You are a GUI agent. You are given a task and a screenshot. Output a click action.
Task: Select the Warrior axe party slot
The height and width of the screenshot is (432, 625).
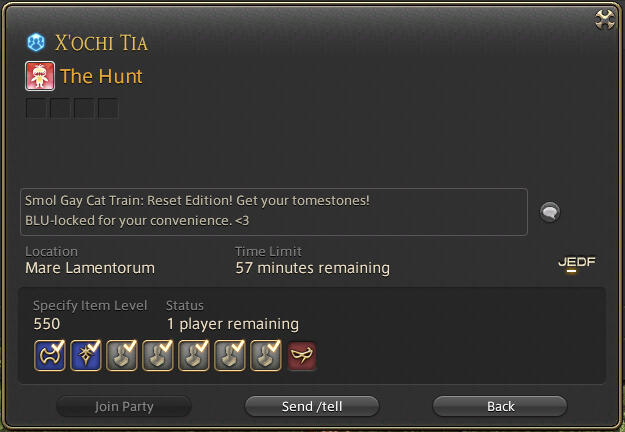coord(50,355)
